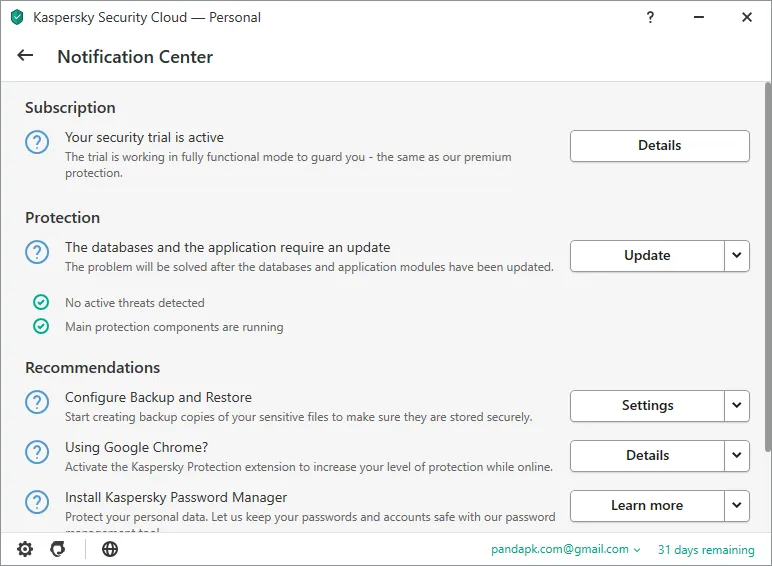Click info icon beside Install Kaspersky Password Manager
Image resolution: width=772 pixels, height=566 pixels.
click(x=37, y=502)
